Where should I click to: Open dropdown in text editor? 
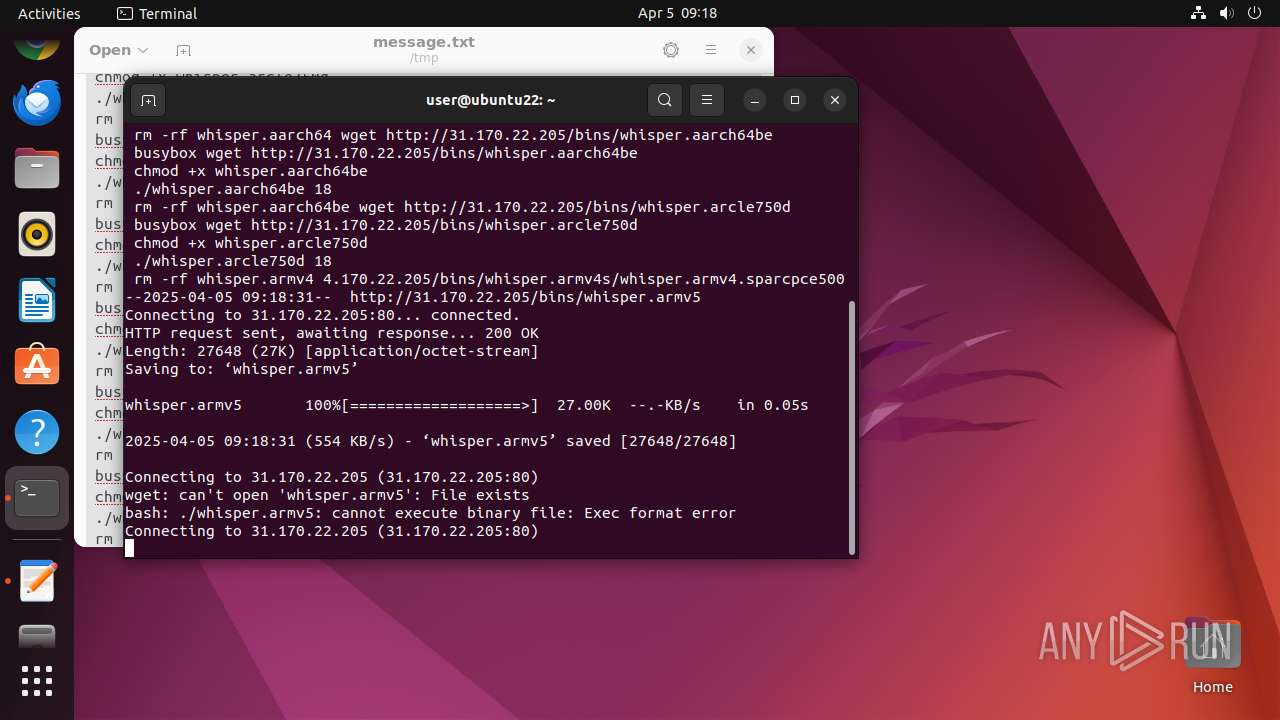point(118,50)
